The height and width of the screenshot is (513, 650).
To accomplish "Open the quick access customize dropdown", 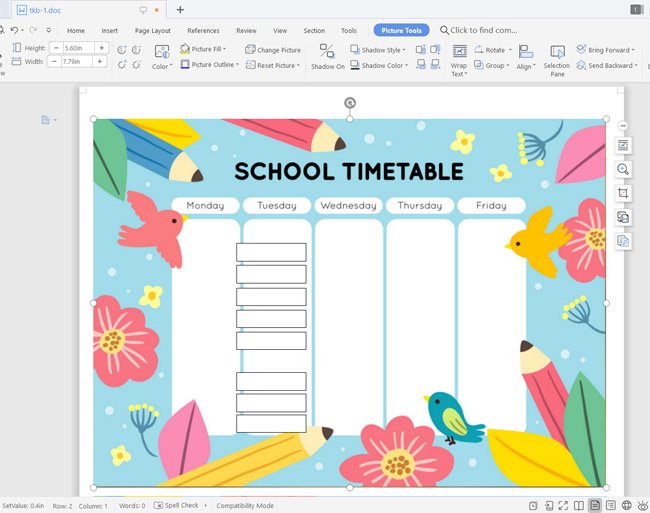I will (49, 30).
